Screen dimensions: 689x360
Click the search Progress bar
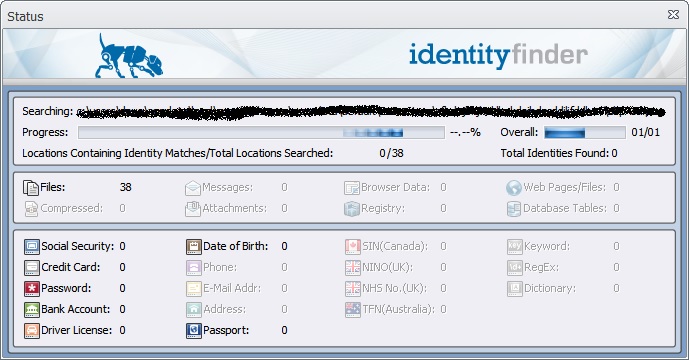(261, 133)
